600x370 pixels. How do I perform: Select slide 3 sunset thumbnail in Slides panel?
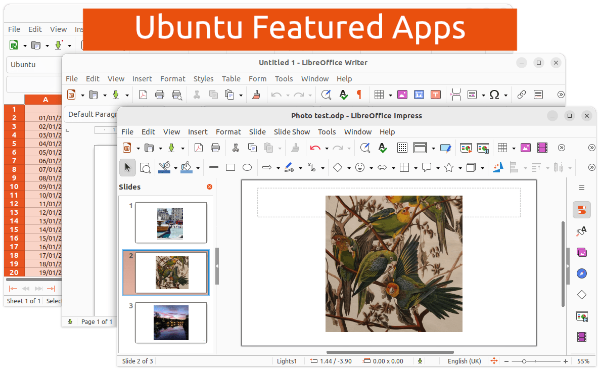click(x=171, y=323)
